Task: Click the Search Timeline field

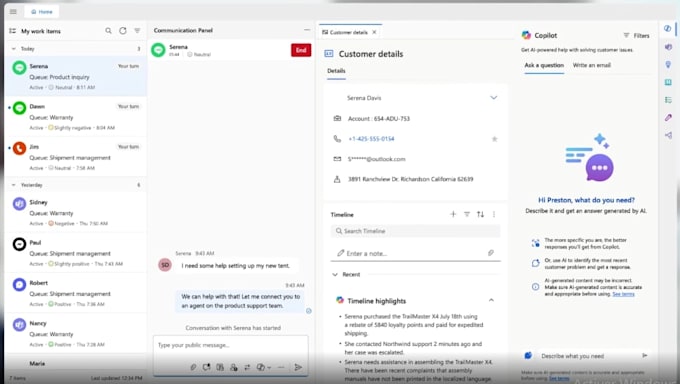Action: click(415, 231)
